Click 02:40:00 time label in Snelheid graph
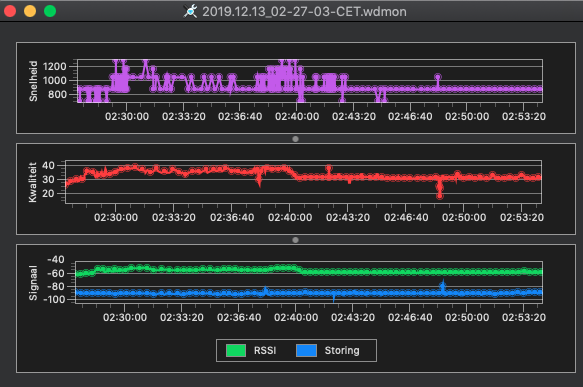This screenshot has width=583, height=387. [297, 116]
